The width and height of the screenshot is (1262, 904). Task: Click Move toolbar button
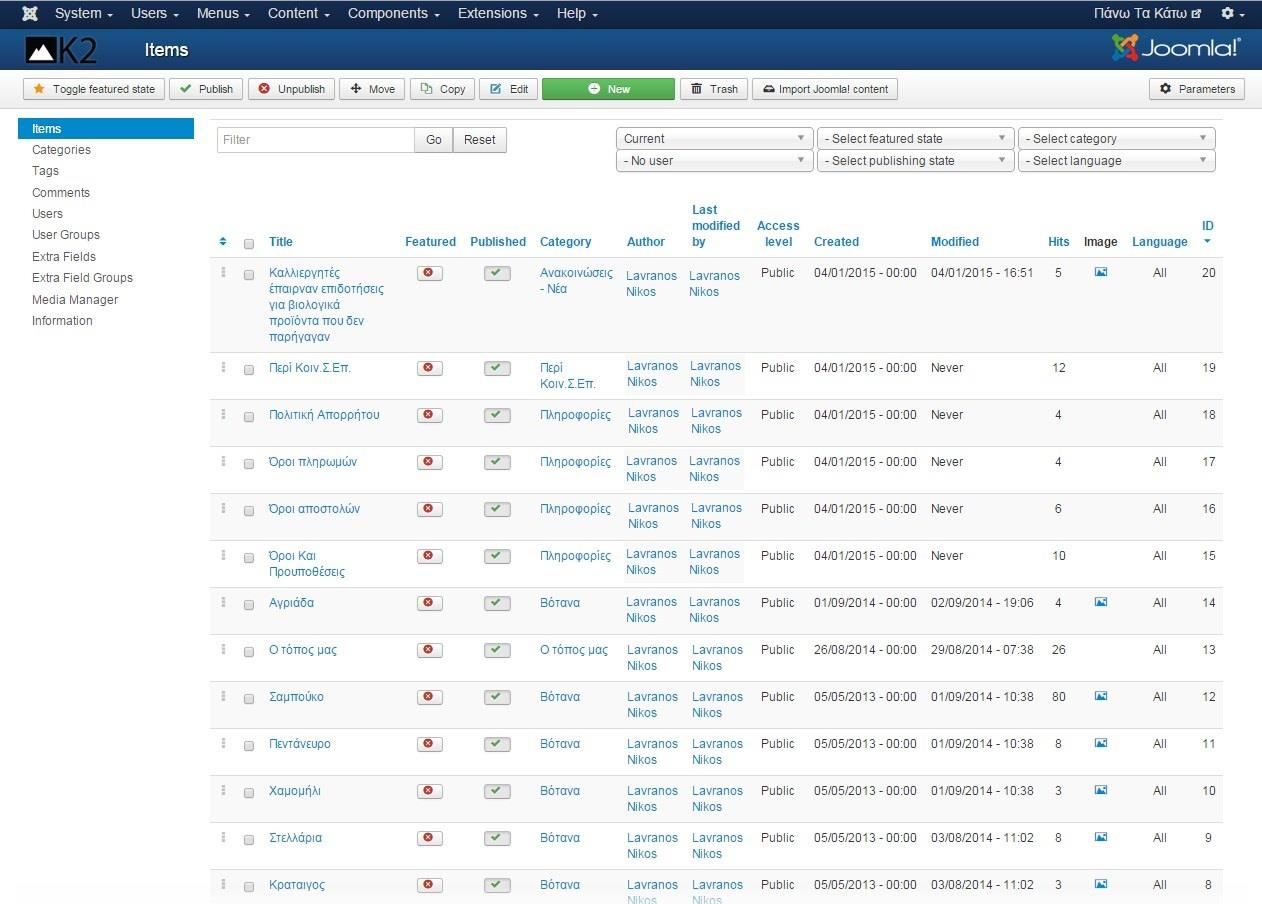(x=372, y=89)
